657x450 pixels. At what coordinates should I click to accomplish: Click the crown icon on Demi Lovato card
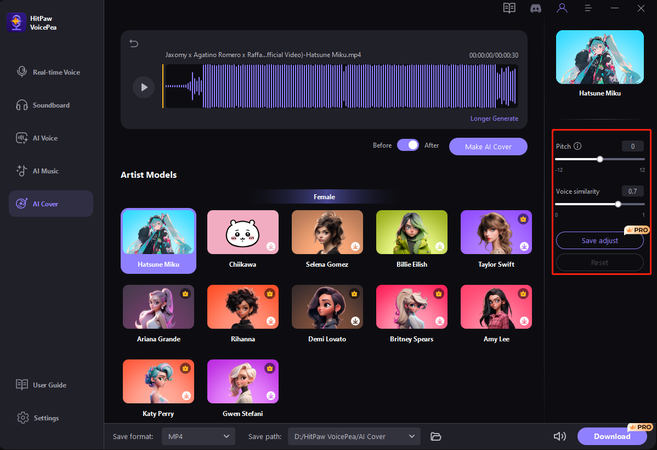point(354,294)
